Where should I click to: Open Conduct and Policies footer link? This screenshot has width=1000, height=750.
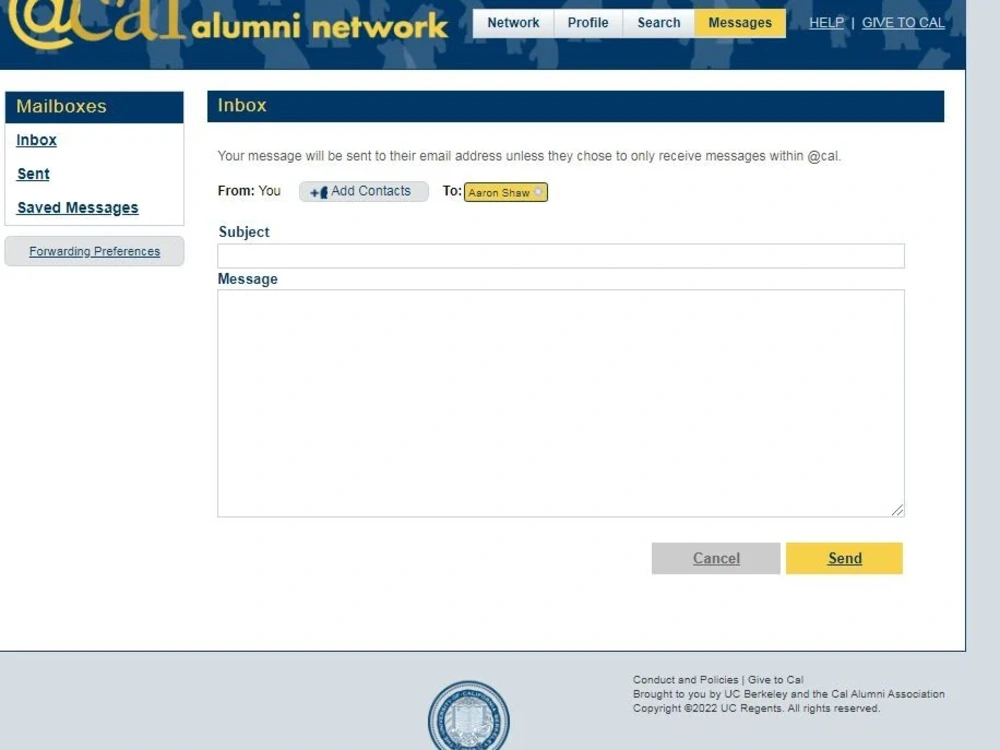(685, 680)
